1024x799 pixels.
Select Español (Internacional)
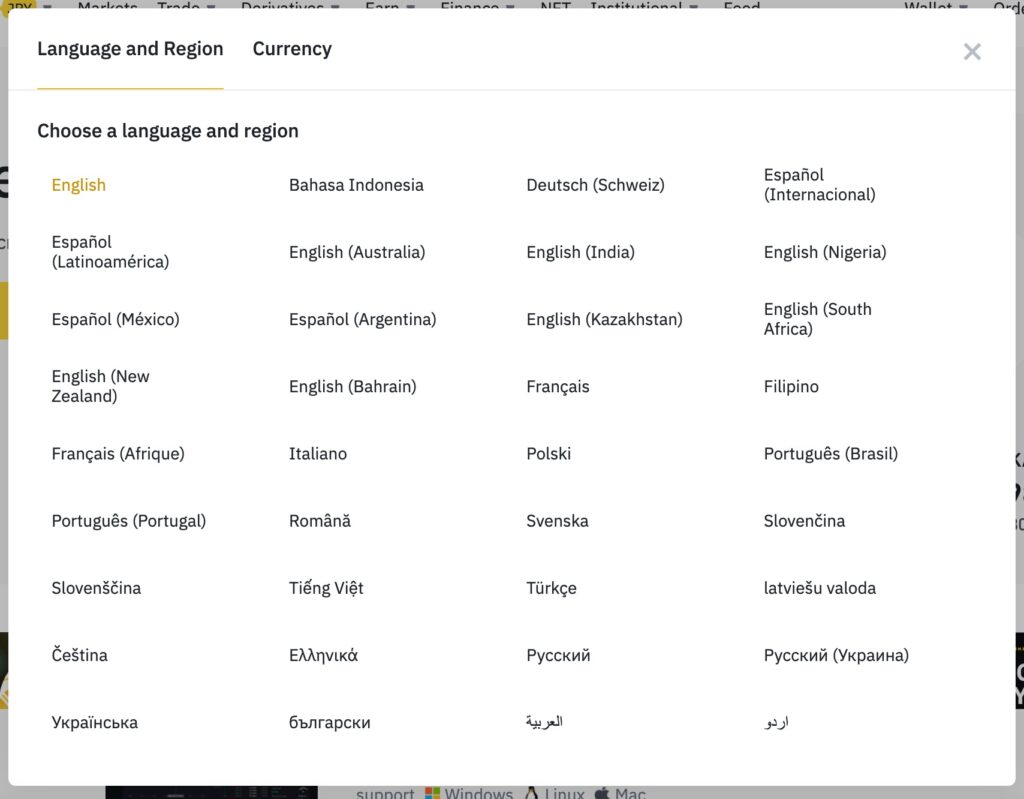coord(820,185)
